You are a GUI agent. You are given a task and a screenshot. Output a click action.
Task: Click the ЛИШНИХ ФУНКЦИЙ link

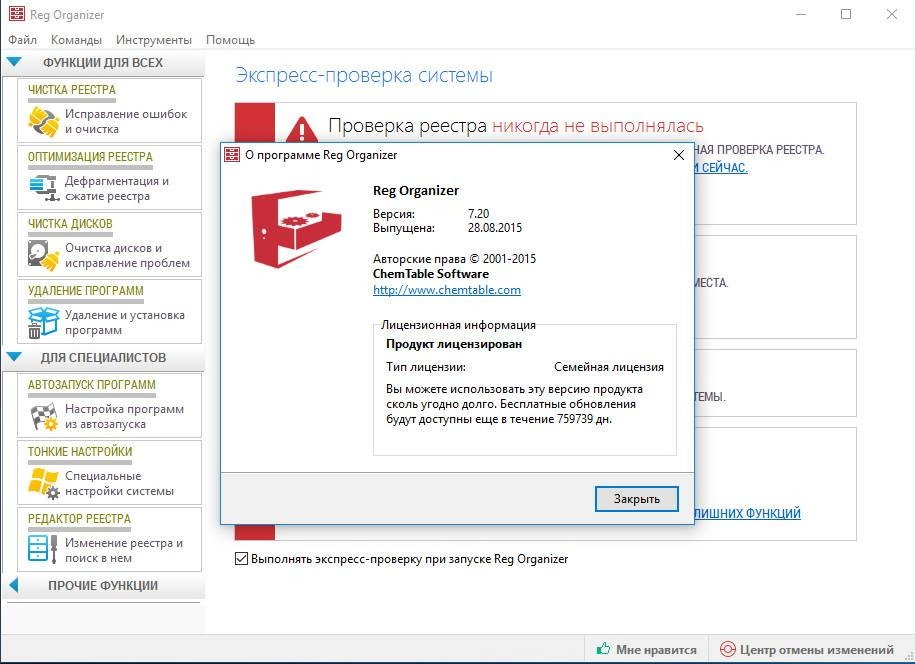tap(747, 513)
